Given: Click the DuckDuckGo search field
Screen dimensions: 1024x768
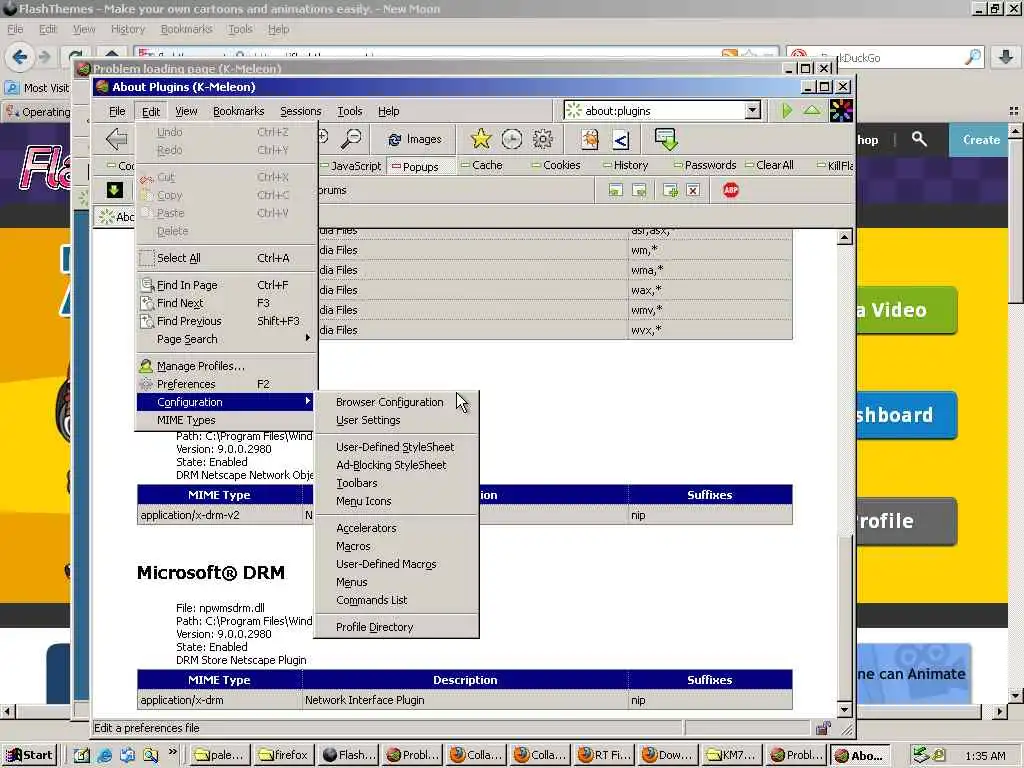Looking at the screenshot, I should 886,57.
